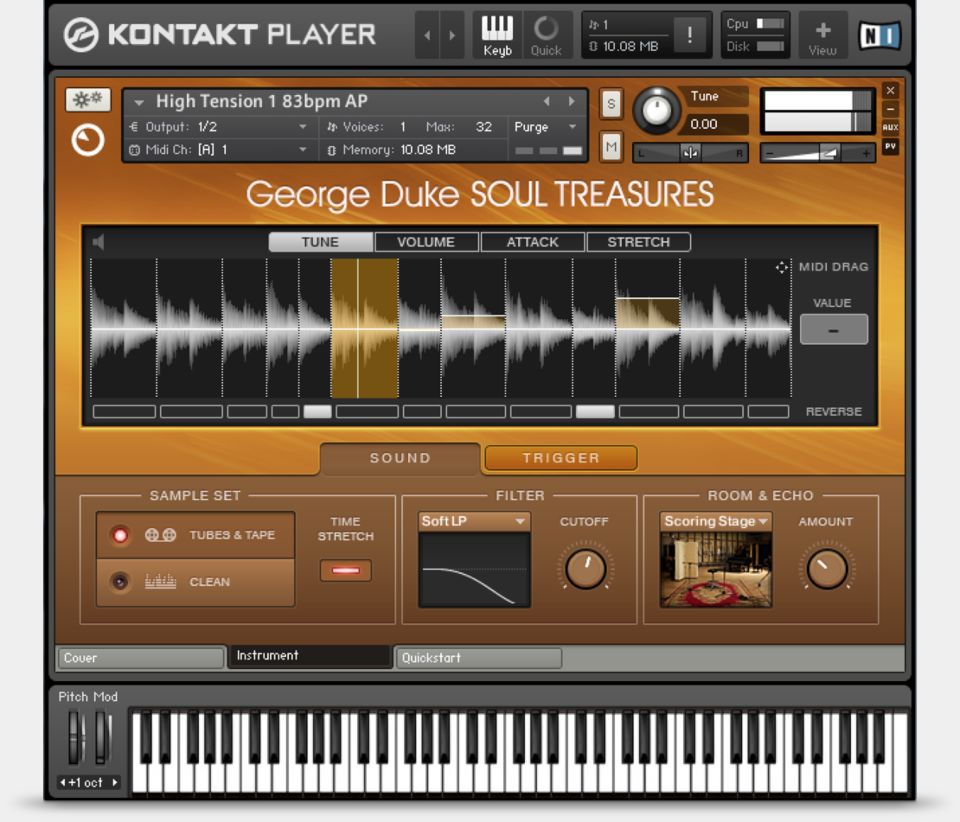Expand the Purge dropdown menu
960x822 pixels.
pyautogui.click(x=545, y=127)
